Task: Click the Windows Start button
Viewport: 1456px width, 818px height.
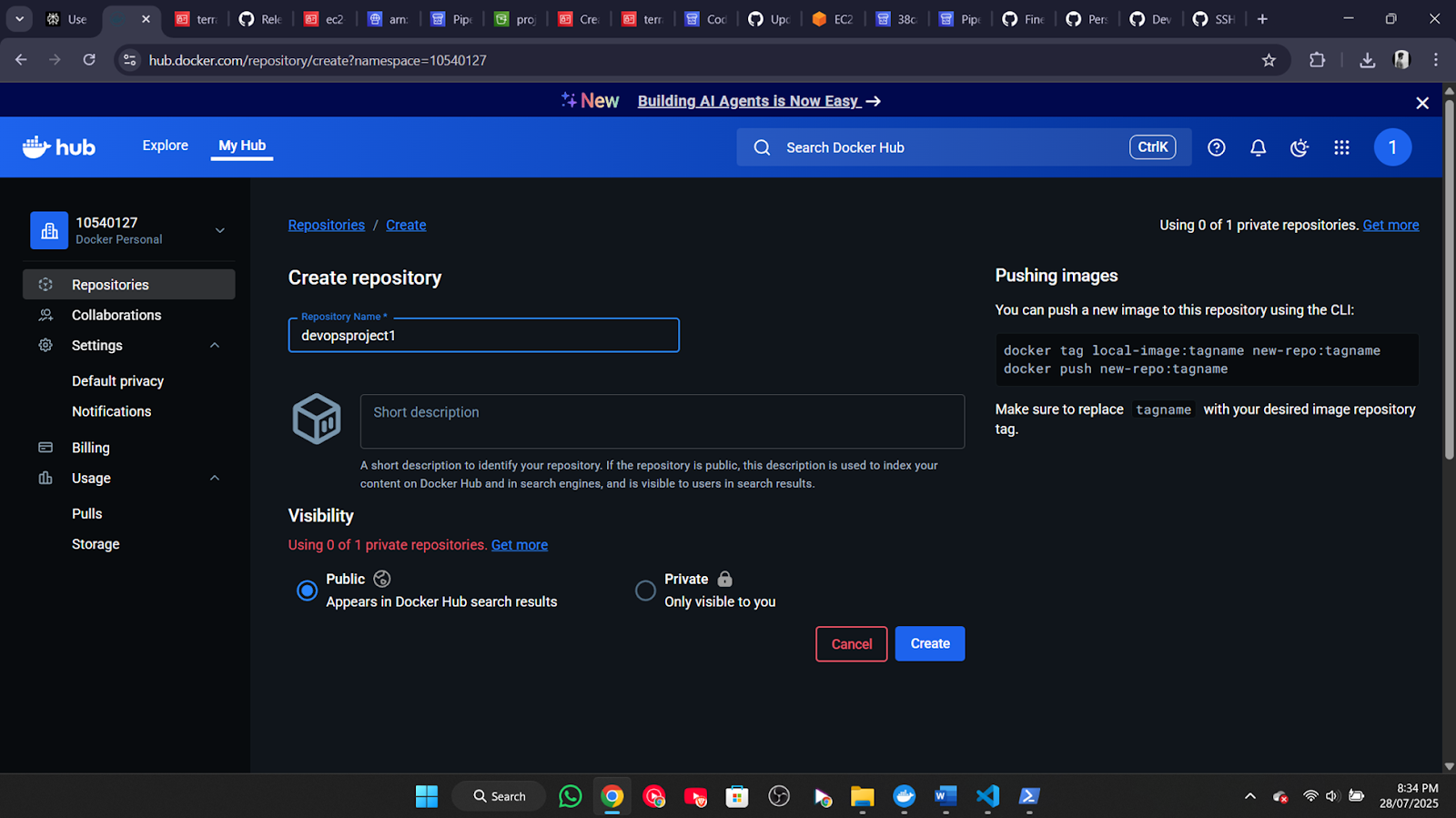Action: [427, 796]
